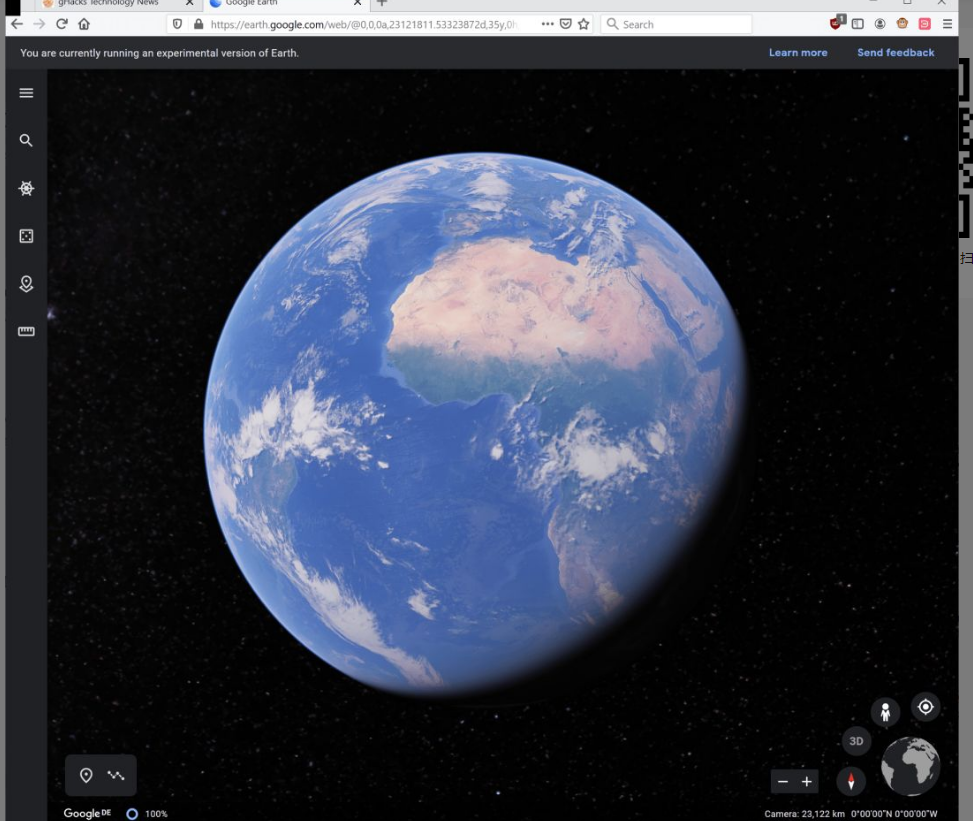Zoom in with the plus button
Viewport: 973px width, 821px height.
[807, 781]
